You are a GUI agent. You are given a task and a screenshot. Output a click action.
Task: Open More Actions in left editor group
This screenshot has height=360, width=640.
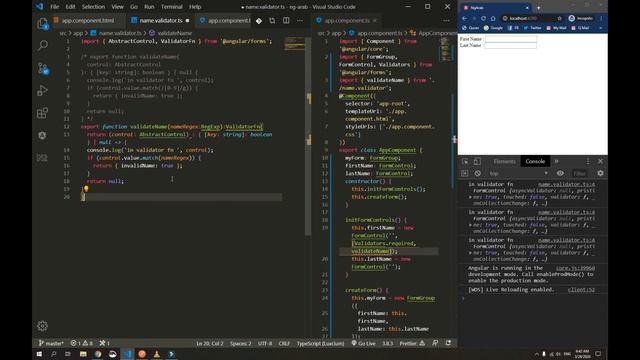coord(300,20)
